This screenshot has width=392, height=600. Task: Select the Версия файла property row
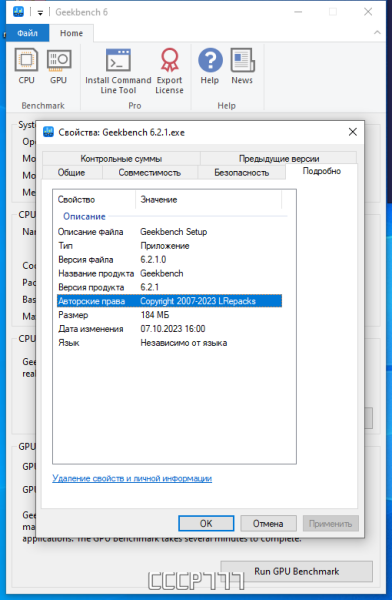click(x=170, y=259)
